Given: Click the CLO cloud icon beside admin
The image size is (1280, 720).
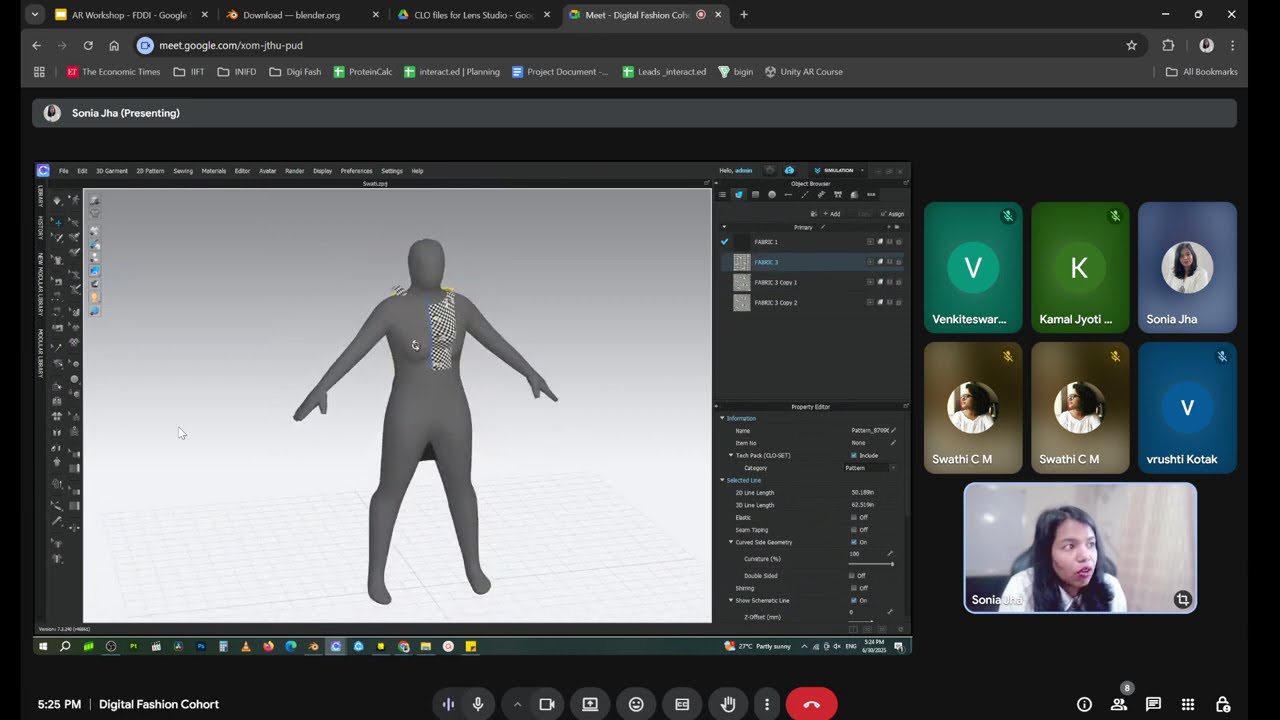Looking at the screenshot, I should click(789, 170).
